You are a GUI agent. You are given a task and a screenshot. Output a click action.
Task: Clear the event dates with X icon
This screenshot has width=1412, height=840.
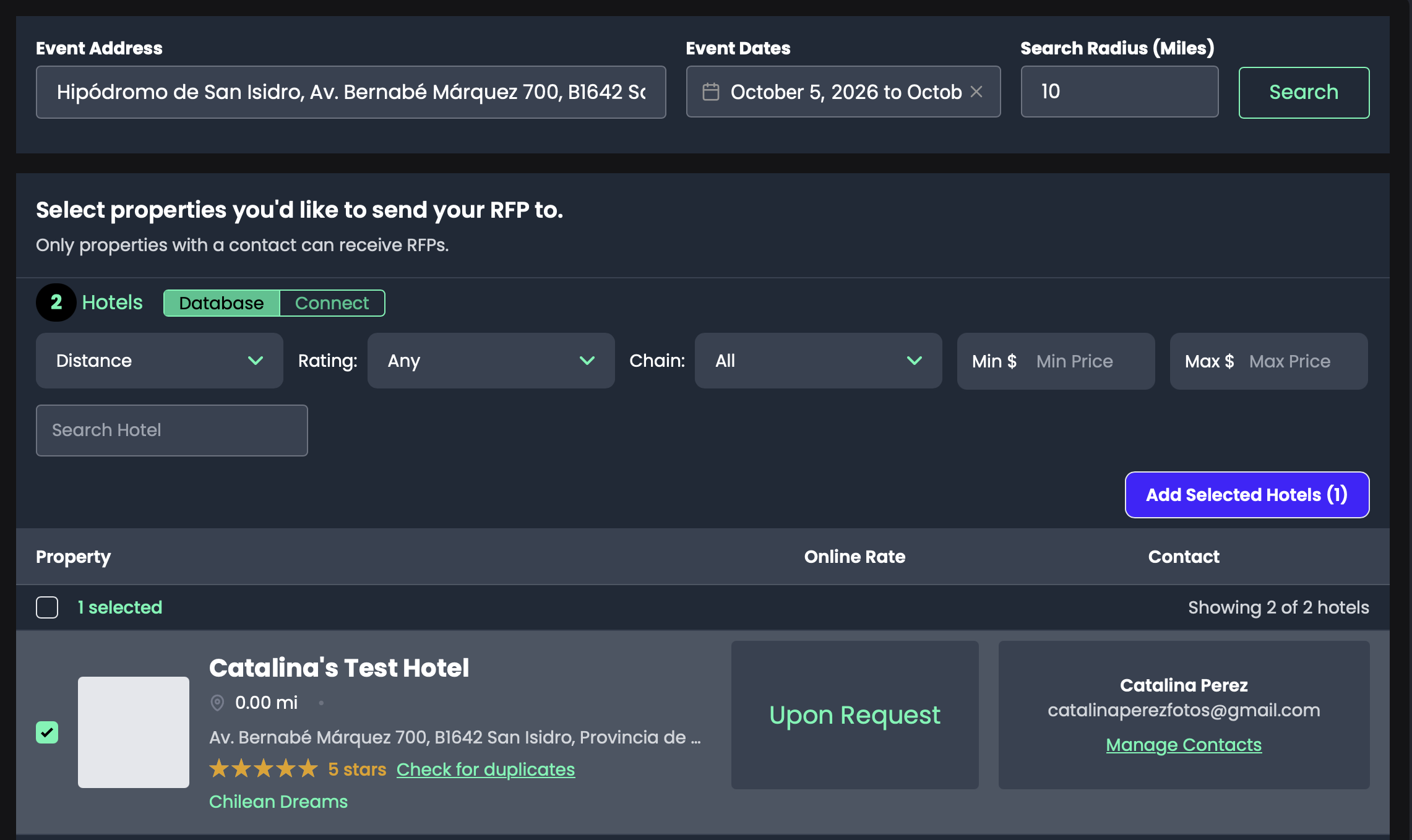pos(976,92)
